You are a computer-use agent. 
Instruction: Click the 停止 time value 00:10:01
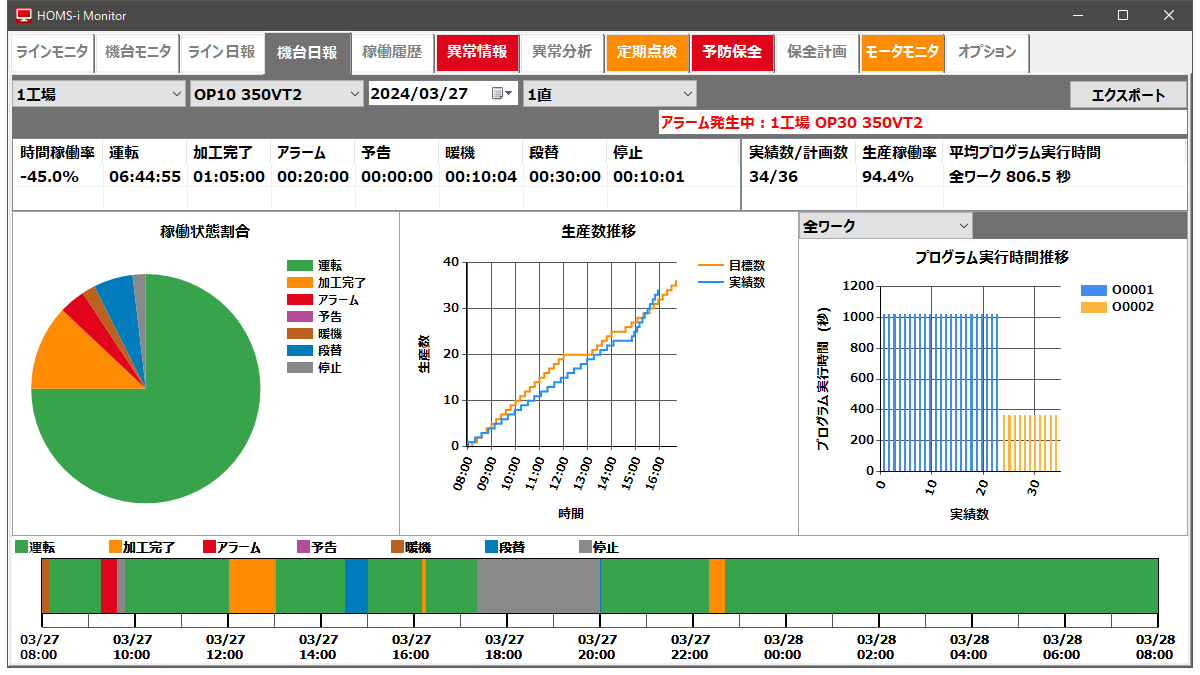tap(649, 177)
